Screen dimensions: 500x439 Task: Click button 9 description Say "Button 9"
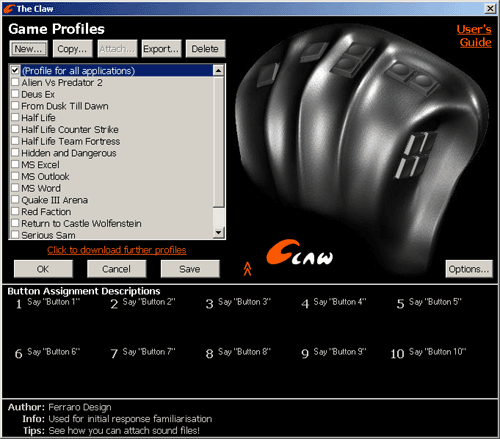point(340,352)
